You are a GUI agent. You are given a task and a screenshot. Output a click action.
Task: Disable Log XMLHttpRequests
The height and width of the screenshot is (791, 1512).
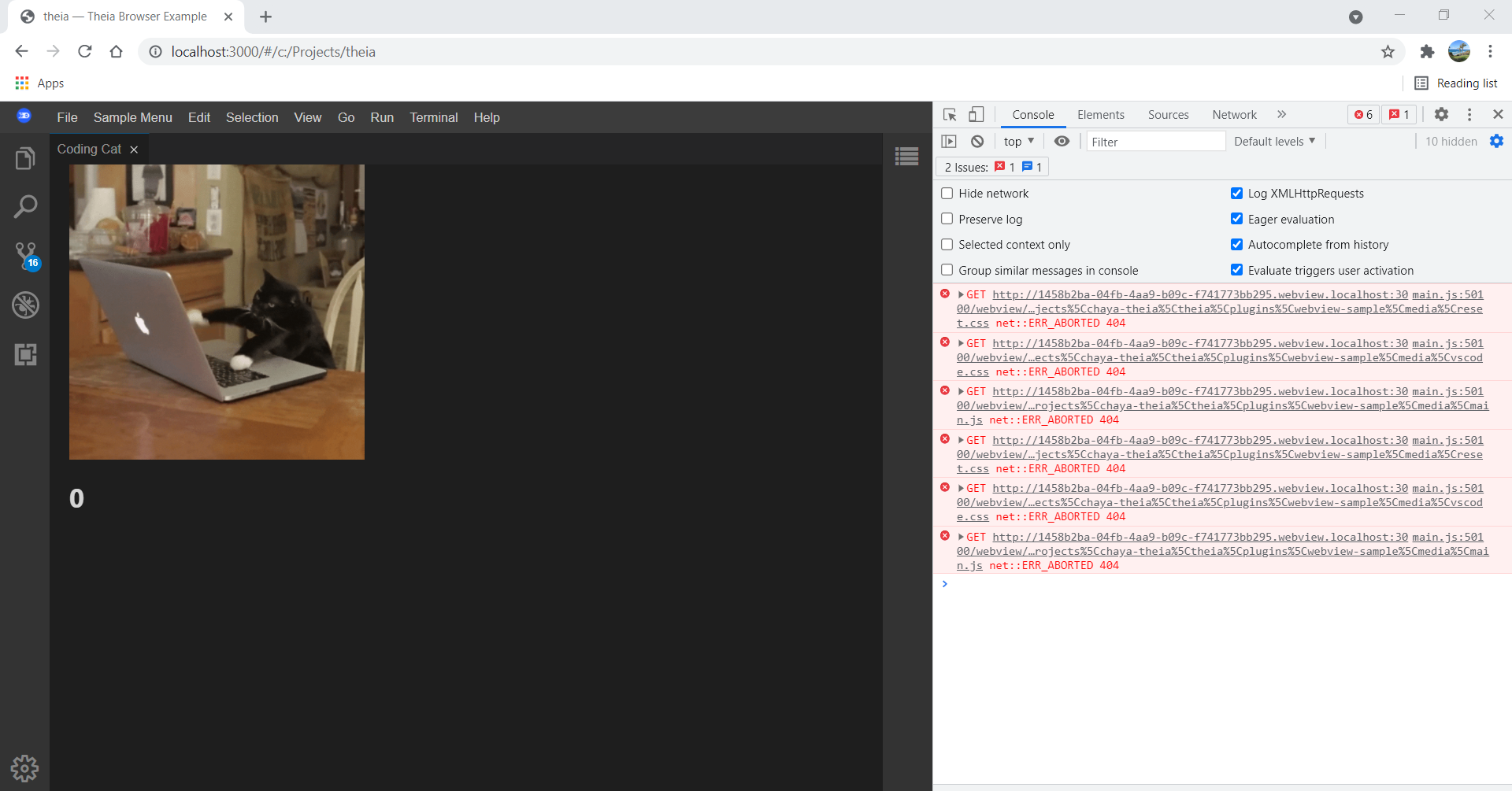pos(1236,193)
